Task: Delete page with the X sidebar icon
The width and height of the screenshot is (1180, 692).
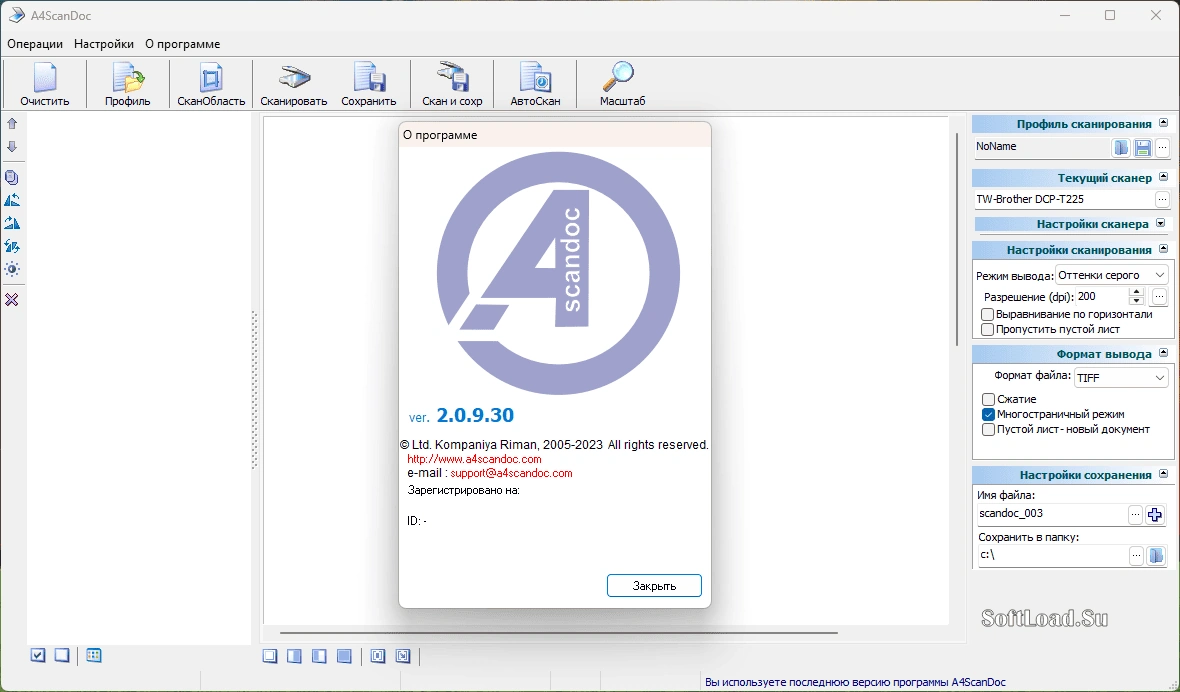Action: tap(12, 300)
